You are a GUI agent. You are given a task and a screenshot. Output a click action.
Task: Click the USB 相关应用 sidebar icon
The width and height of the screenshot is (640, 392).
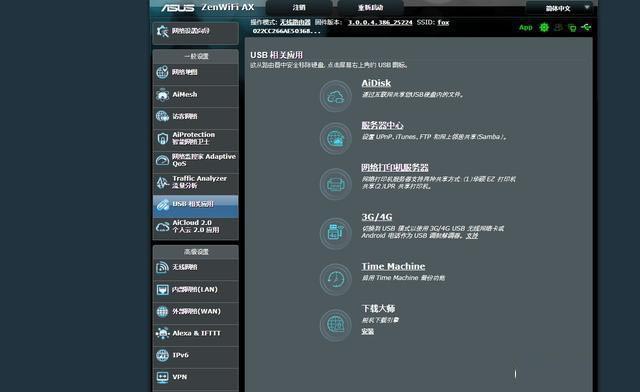point(162,204)
